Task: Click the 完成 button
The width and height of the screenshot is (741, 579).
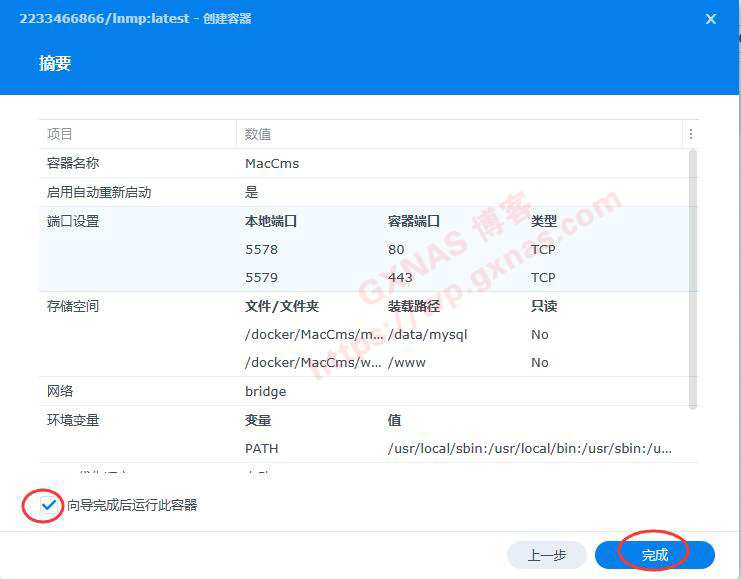Action: [654, 555]
